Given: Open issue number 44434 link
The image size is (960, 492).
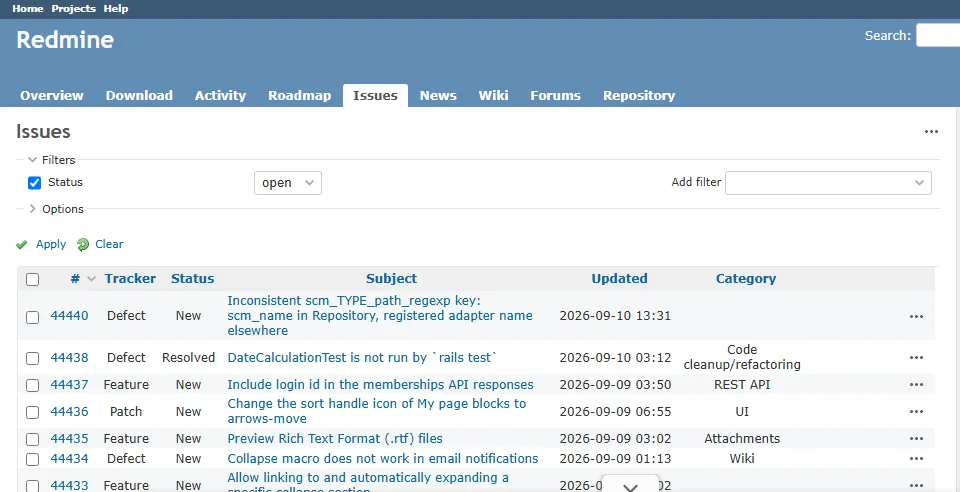Looking at the screenshot, I should (69, 458).
